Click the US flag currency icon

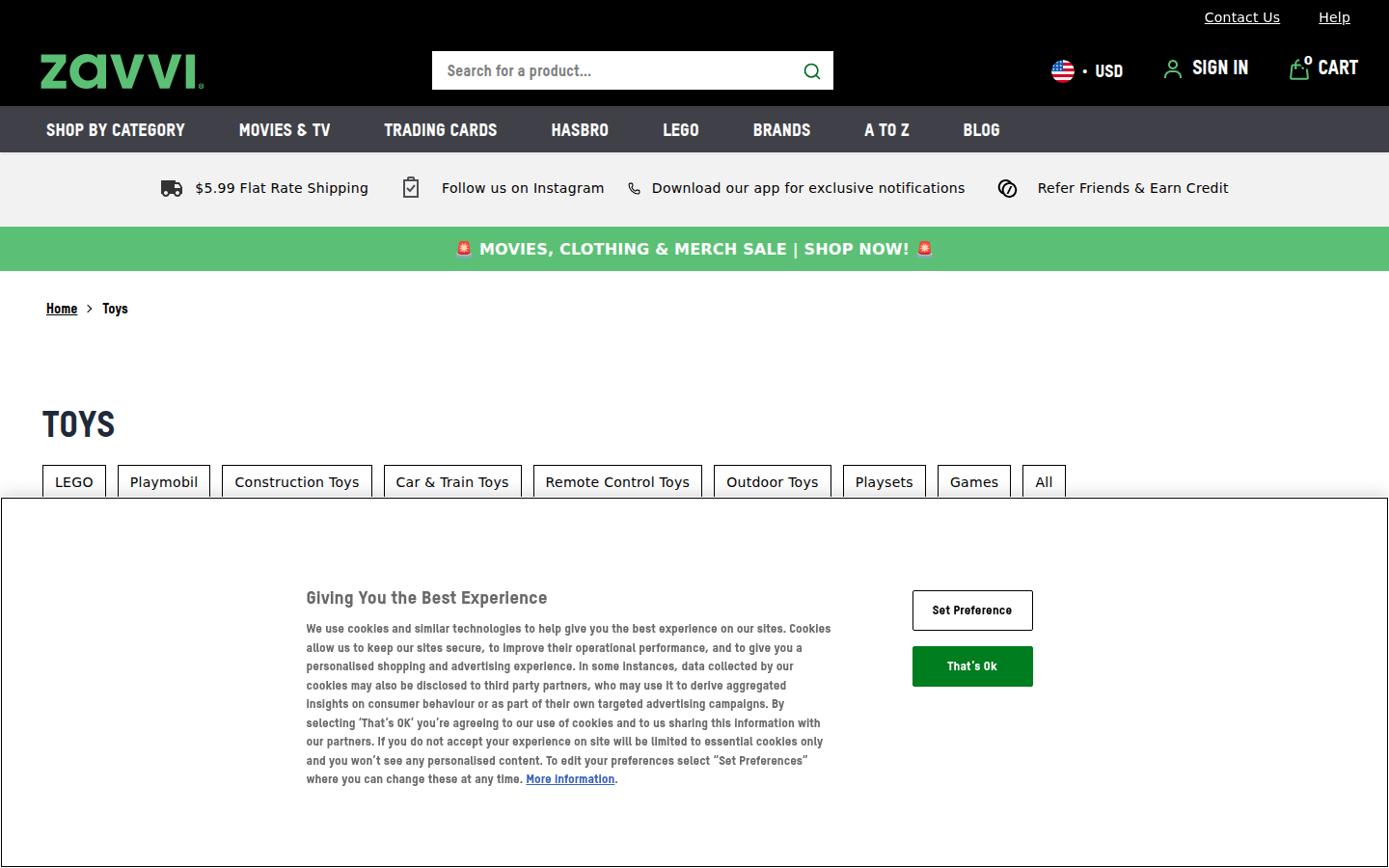tap(1062, 71)
